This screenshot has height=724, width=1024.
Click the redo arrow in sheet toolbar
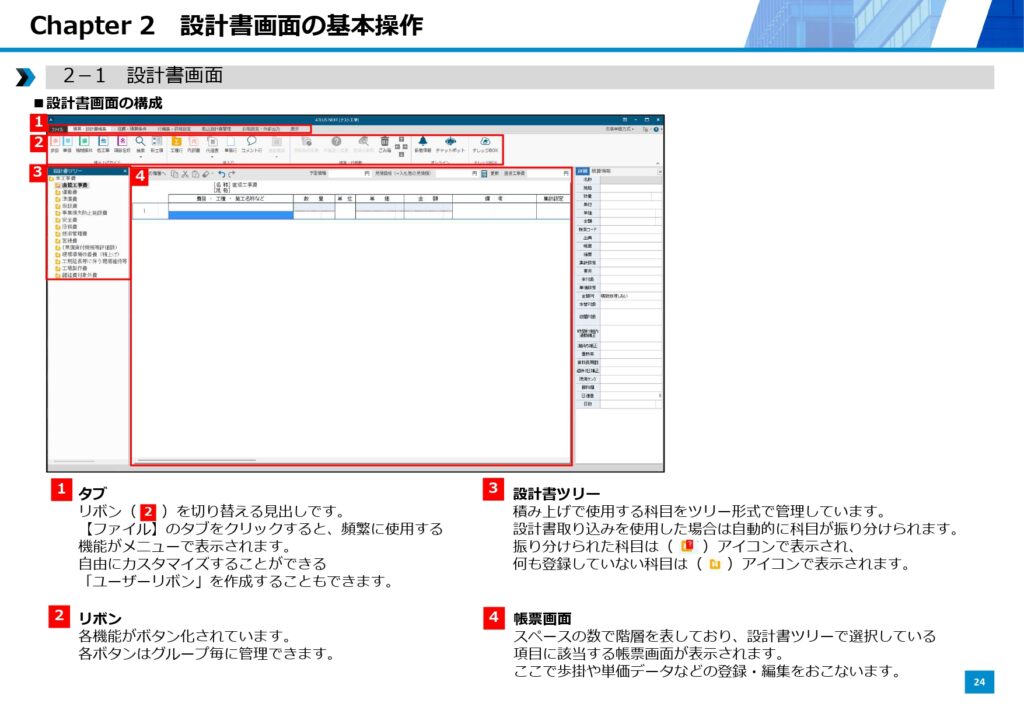click(232, 174)
